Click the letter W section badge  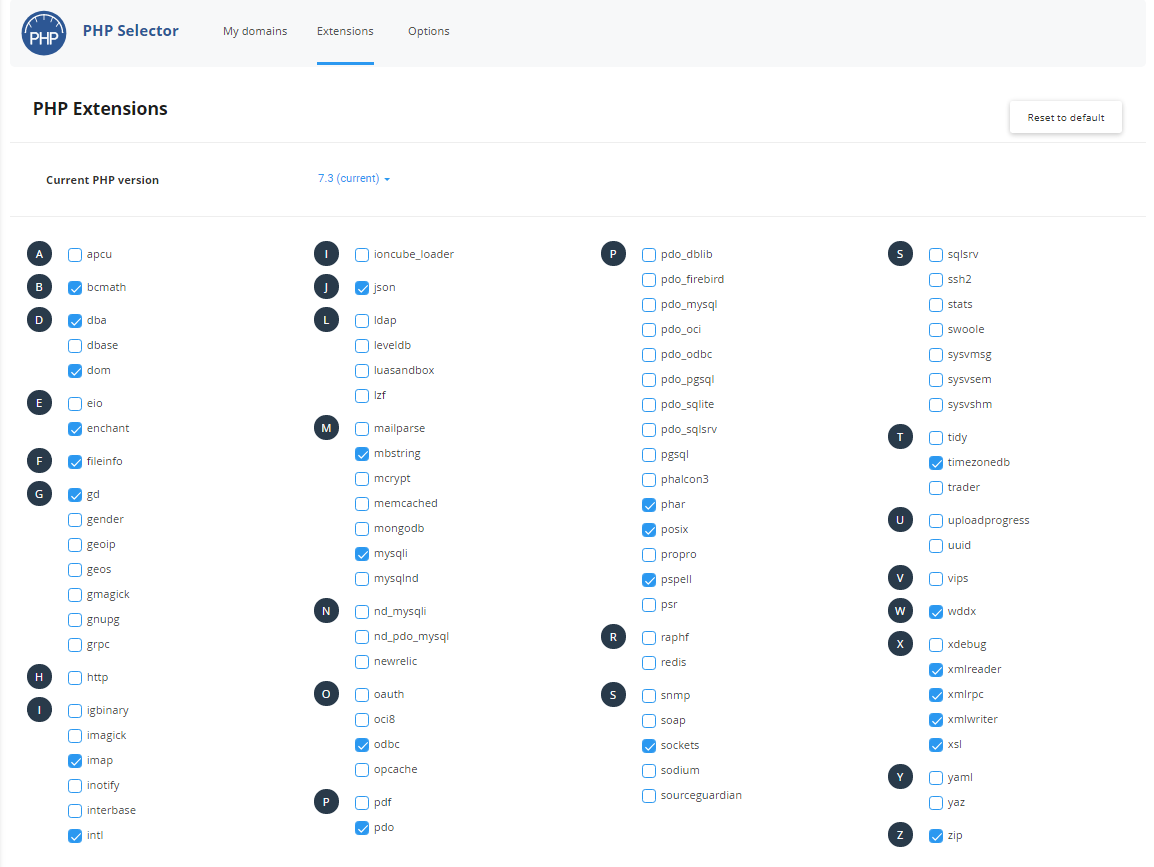tap(901, 611)
